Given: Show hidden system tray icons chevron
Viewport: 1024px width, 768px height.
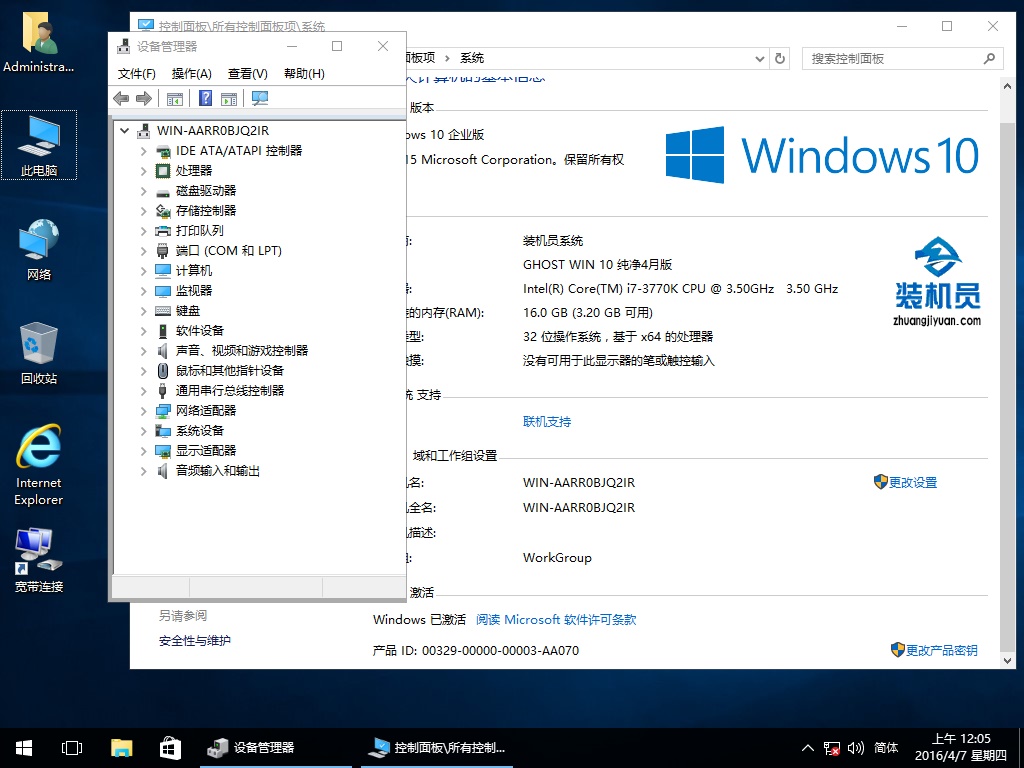Looking at the screenshot, I should tap(808, 748).
